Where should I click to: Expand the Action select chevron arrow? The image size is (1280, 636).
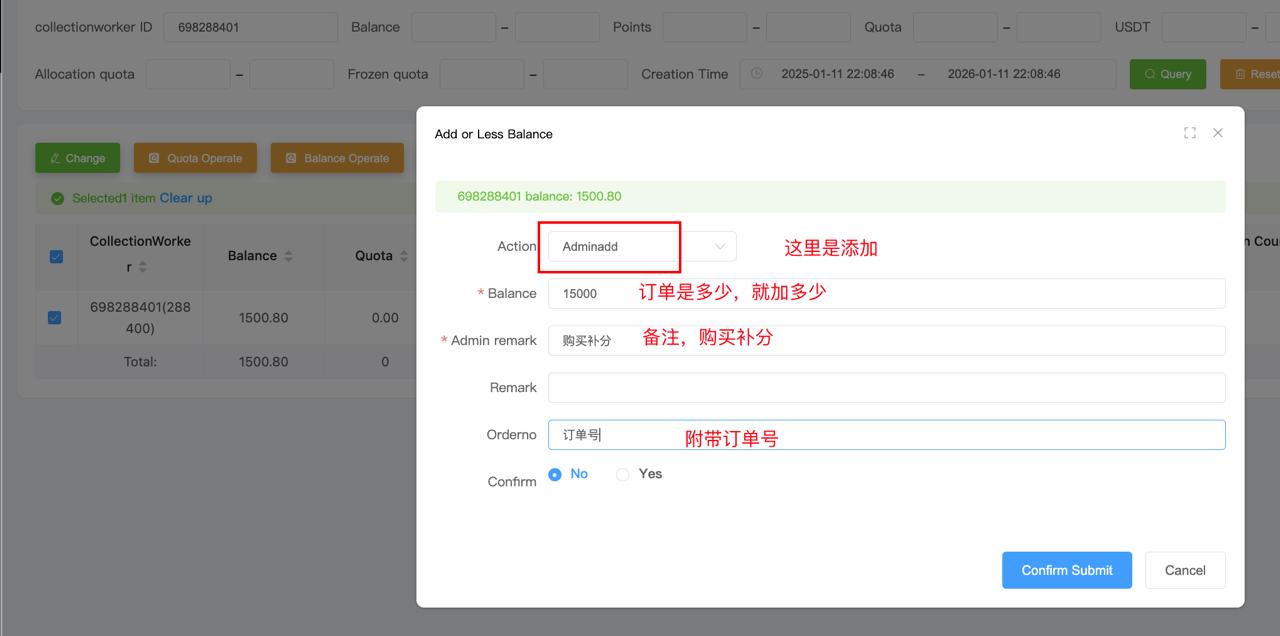pyautogui.click(x=720, y=247)
